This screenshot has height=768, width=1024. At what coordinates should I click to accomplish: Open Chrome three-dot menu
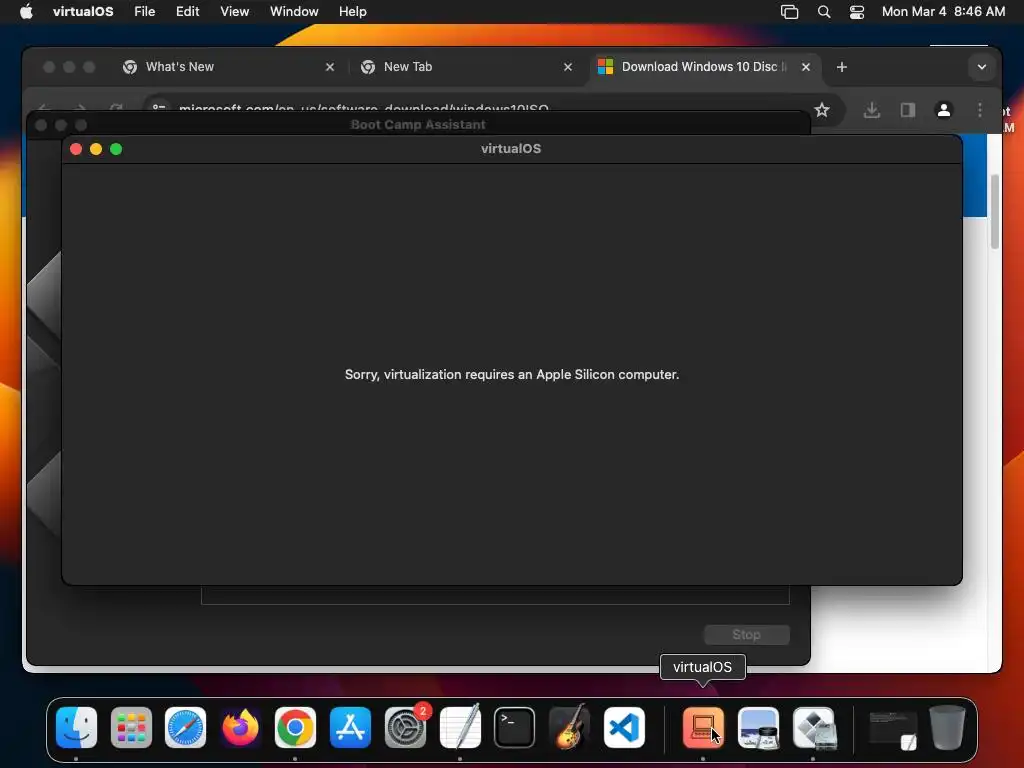[980, 110]
